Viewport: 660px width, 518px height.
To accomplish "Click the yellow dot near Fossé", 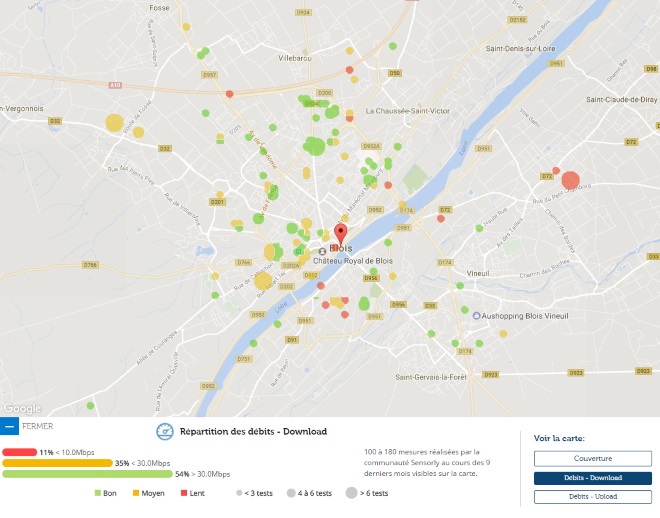I will click(186, 27).
